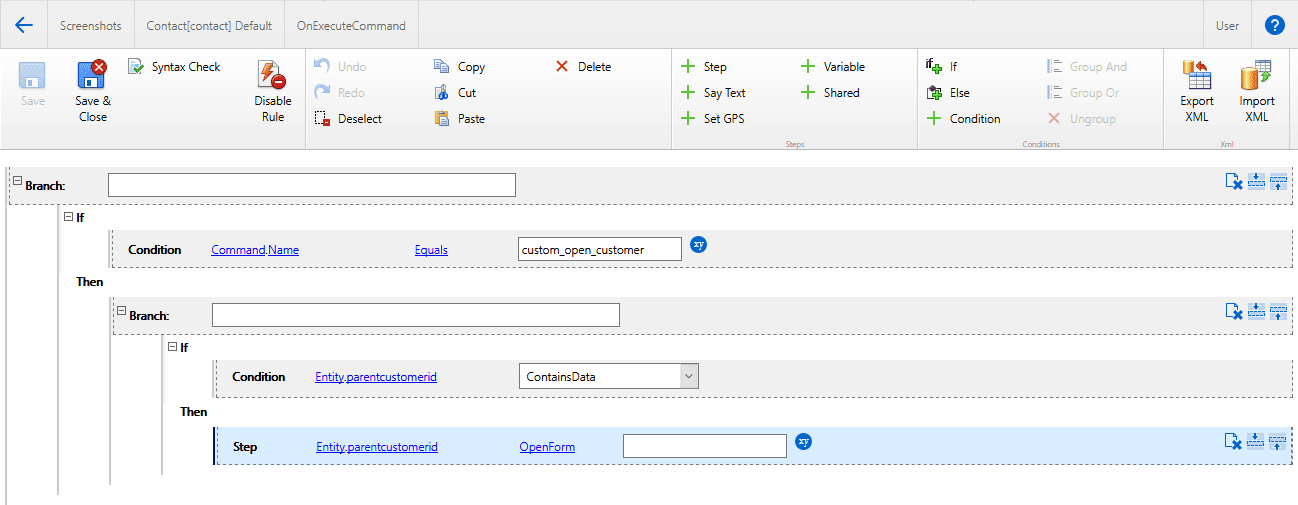Paste from the clipboard
This screenshot has height=505, width=1298.
coord(460,119)
